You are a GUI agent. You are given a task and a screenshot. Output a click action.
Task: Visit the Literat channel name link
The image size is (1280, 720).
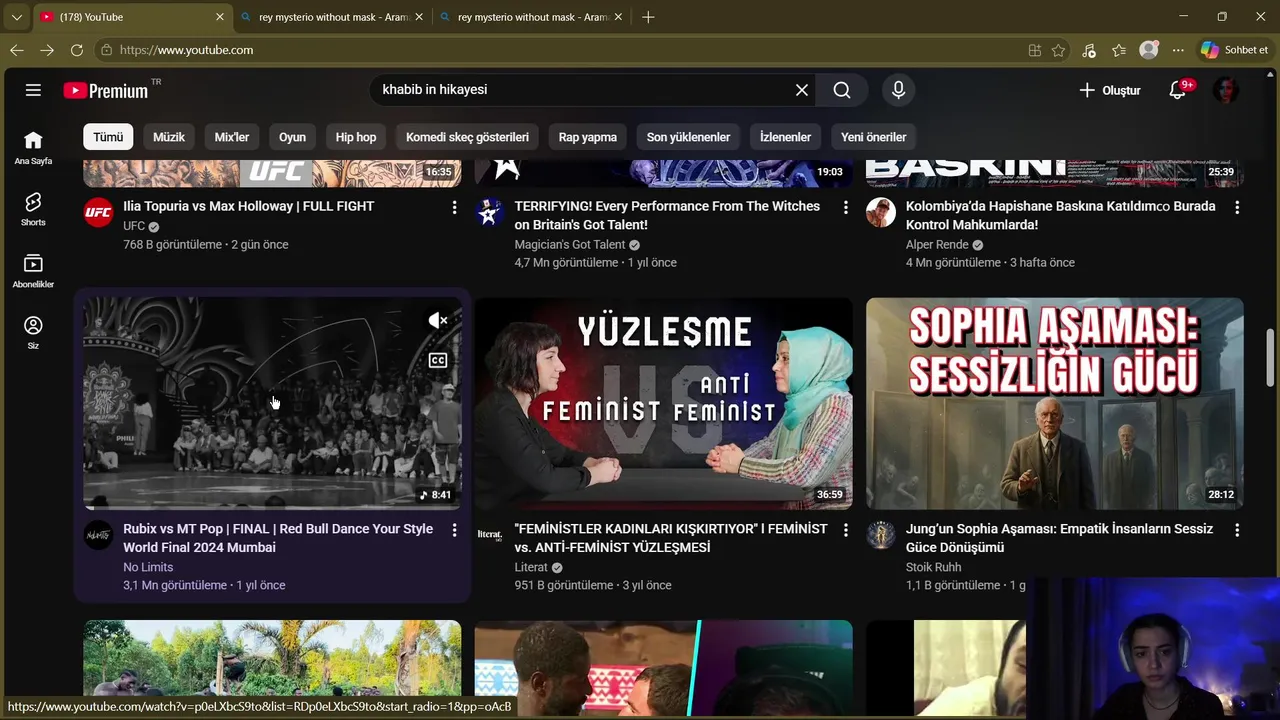click(x=531, y=567)
